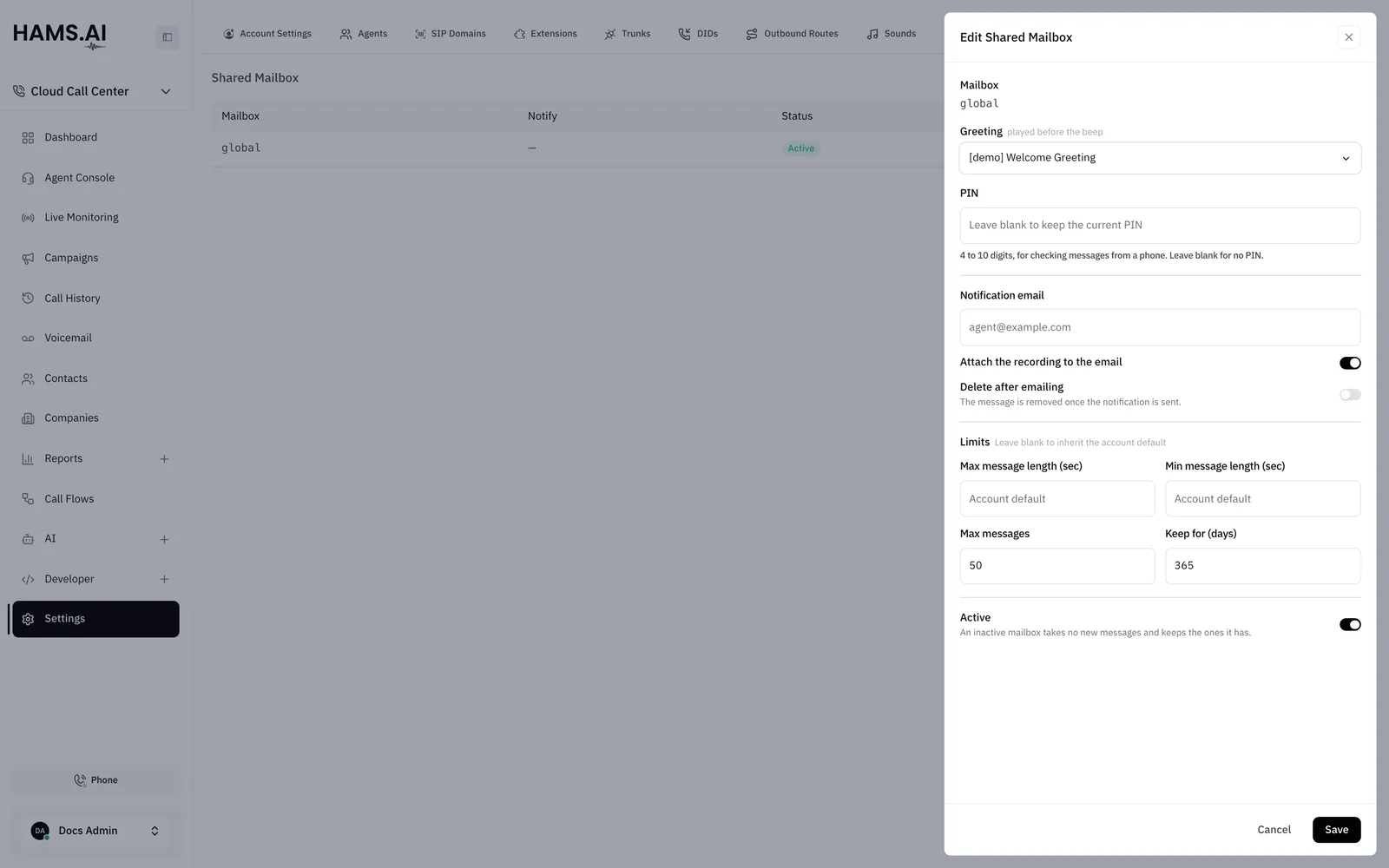The height and width of the screenshot is (868, 1389).
Task: Switch to Agents tab
Action: [364, 34]
